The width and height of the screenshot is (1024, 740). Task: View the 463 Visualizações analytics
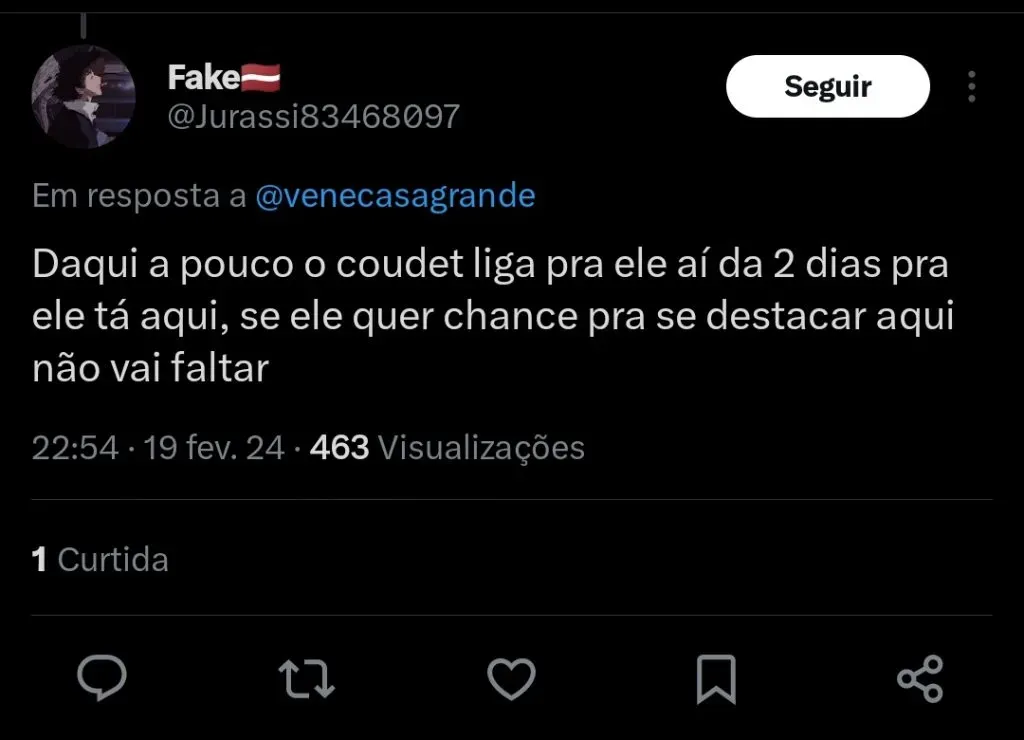click(x=447, y=447)
